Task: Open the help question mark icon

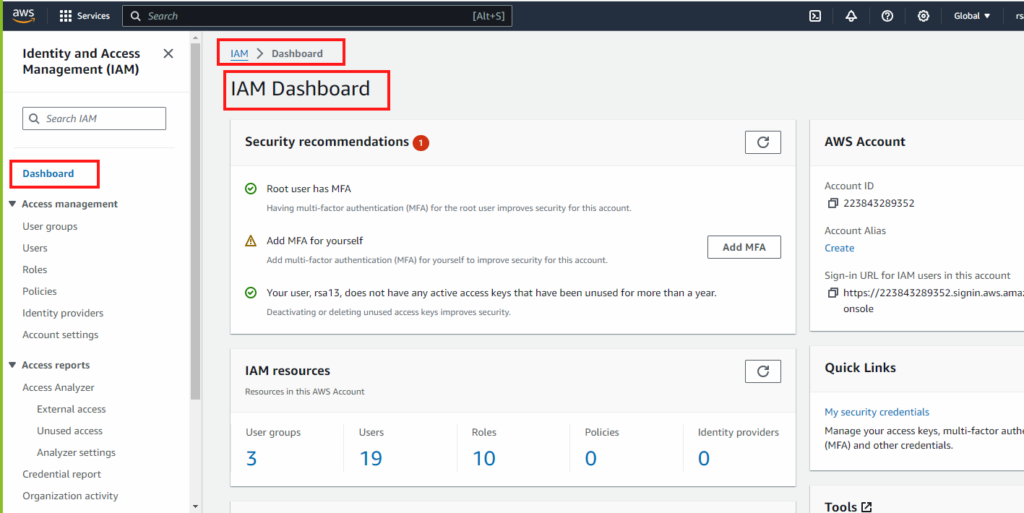Action: [x=887, y=16]
